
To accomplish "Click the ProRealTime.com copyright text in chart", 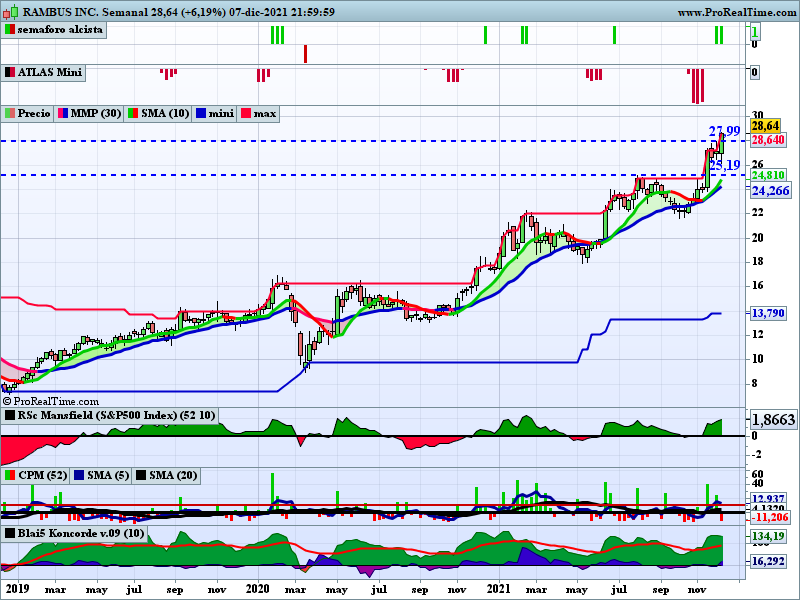I will [51, 402].
